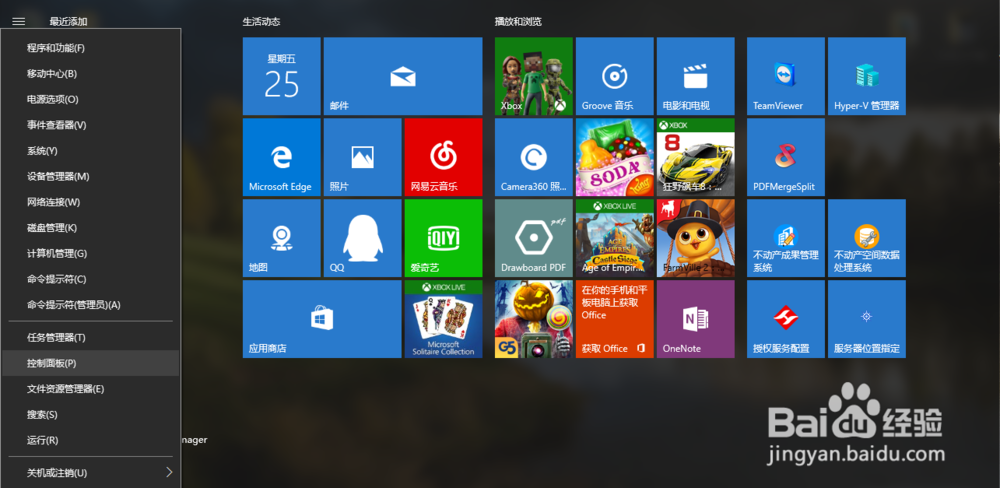Open the OneNote tile
The width and height of the screenshot is (1000, 488).
pos(696,319)
